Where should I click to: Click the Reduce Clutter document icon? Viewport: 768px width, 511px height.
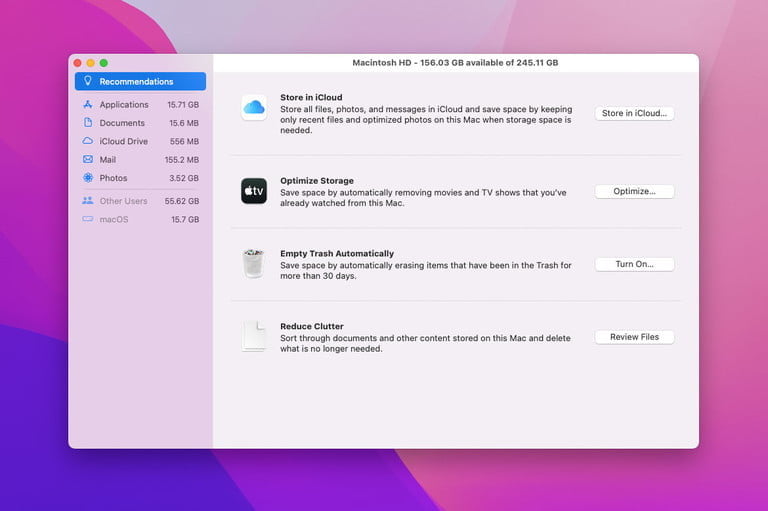point(254,336)
